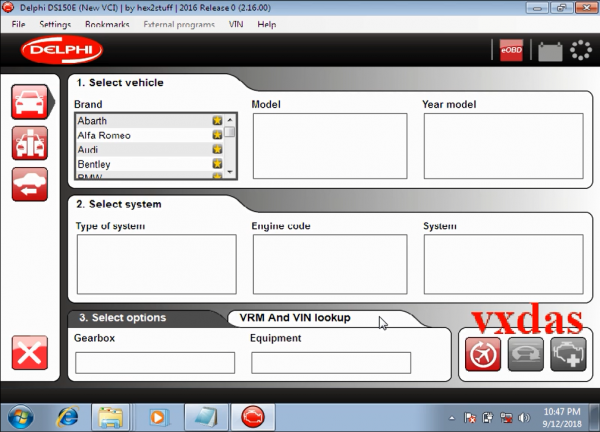
Task: Click the Type of system list box
Action: pyautogui.click(x=157, y=264)
